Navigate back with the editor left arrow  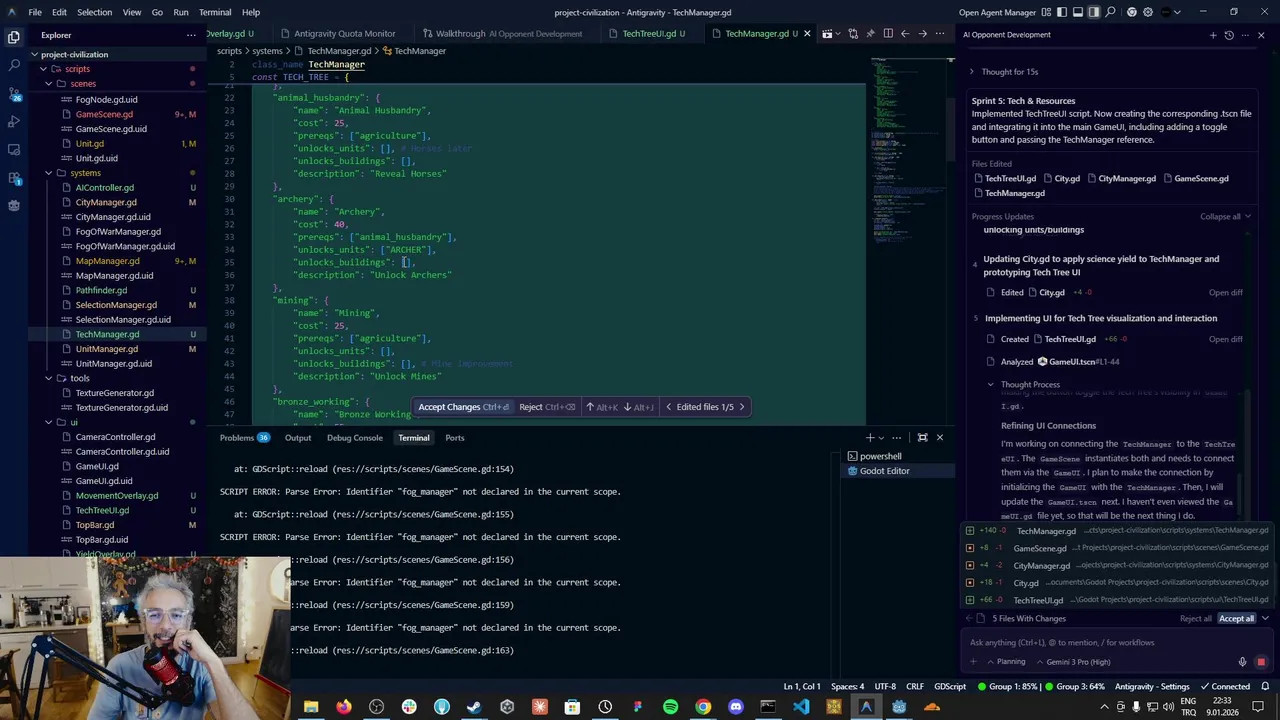905,33
